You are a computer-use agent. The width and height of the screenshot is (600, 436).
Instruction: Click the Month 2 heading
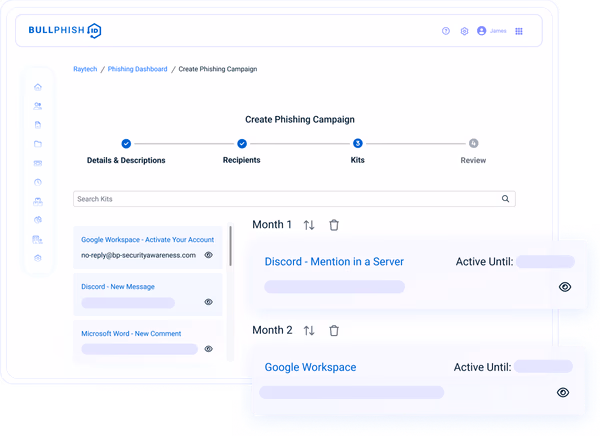272,330
